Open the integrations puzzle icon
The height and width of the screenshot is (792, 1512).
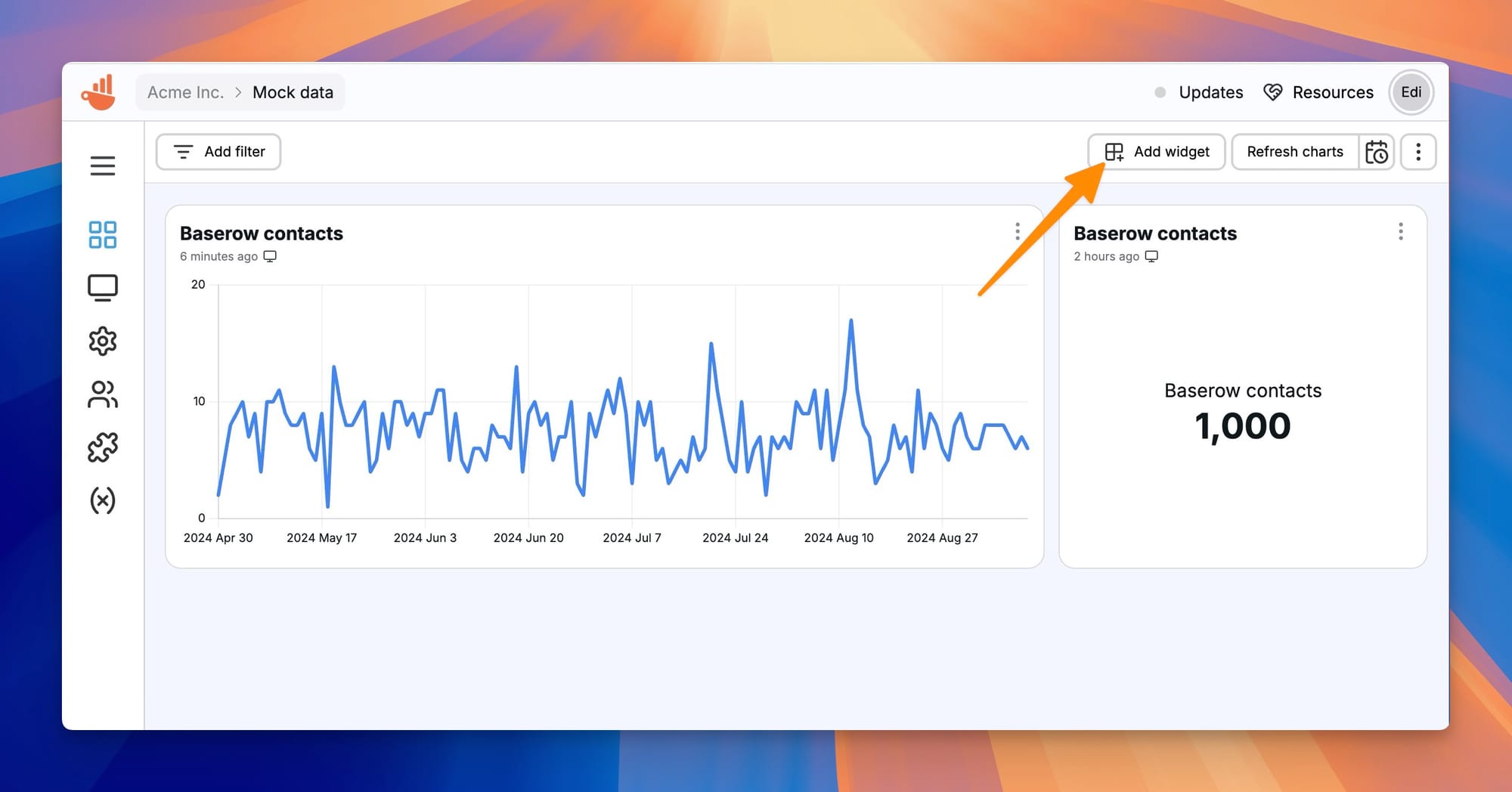point(104,447)
